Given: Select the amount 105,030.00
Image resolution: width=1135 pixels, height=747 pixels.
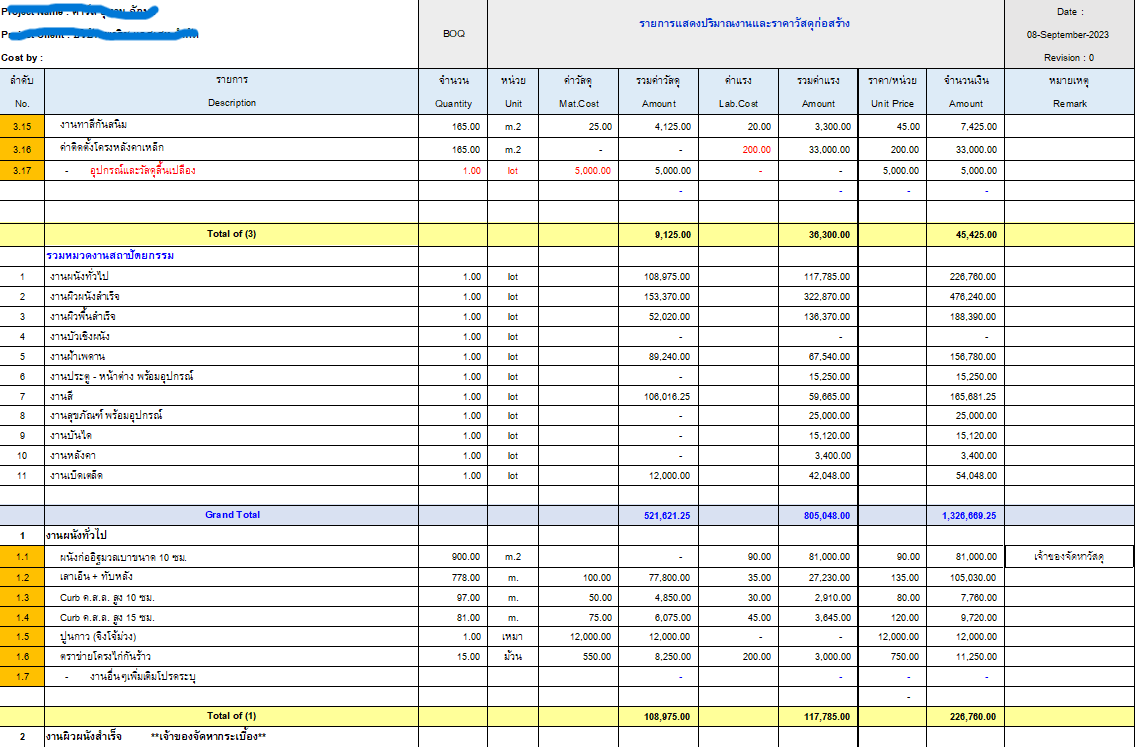Looking at the screenshot, I should click(973, 578).
